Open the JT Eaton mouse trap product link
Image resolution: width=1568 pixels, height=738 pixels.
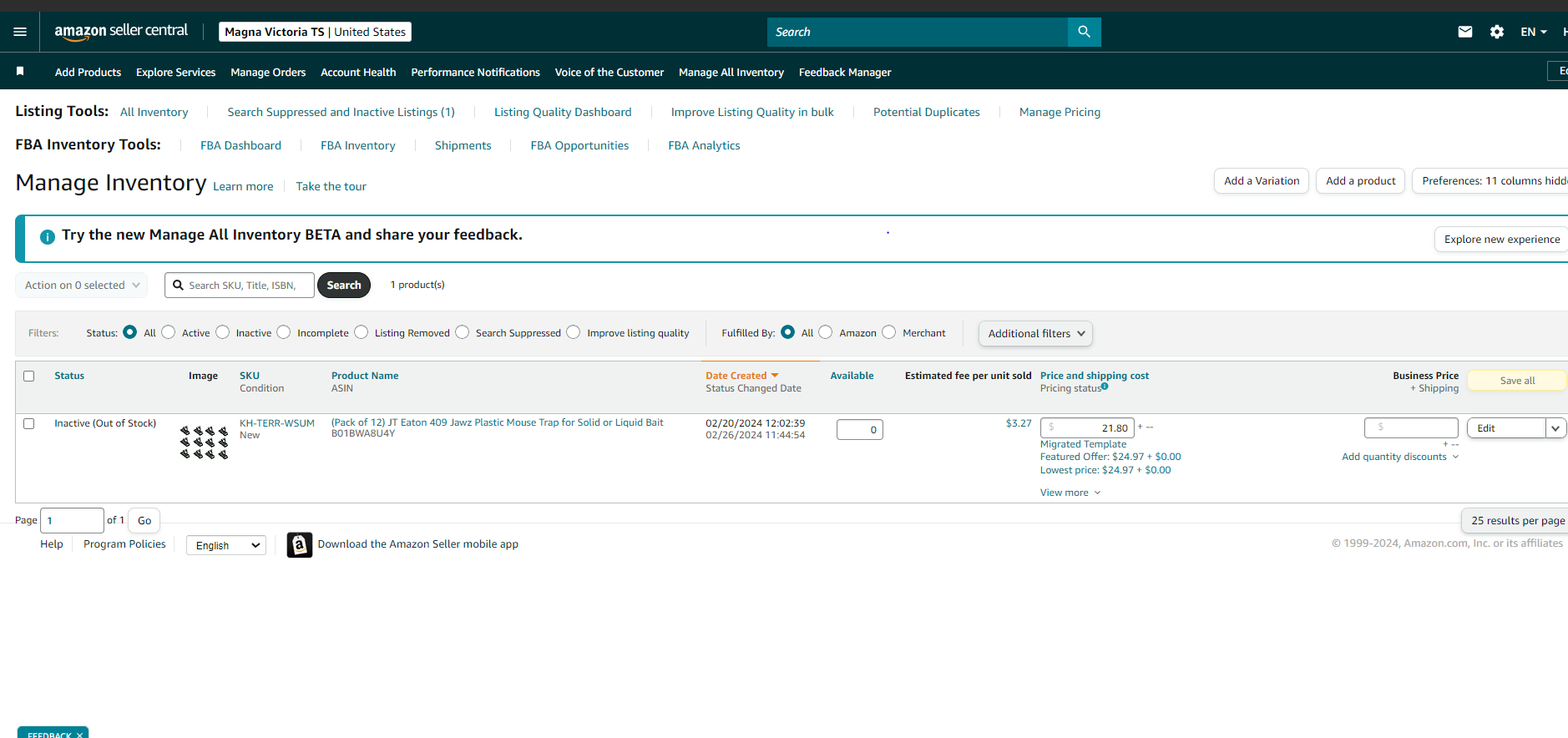coord(497,422)
